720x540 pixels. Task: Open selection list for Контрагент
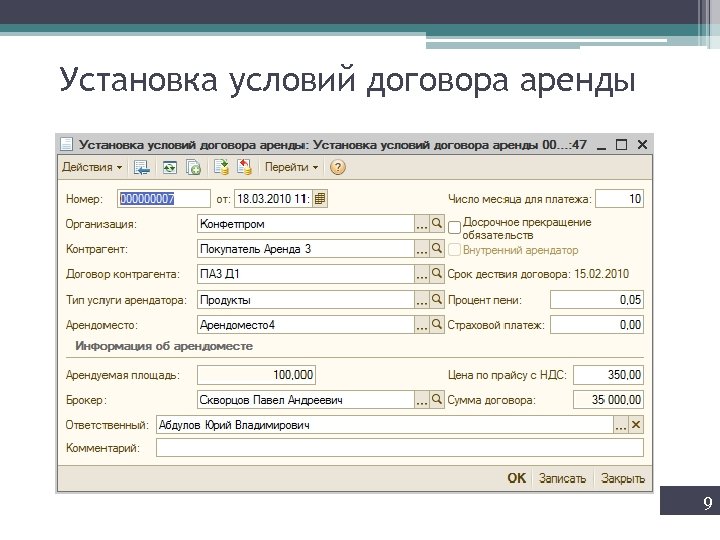click(422, 249)
